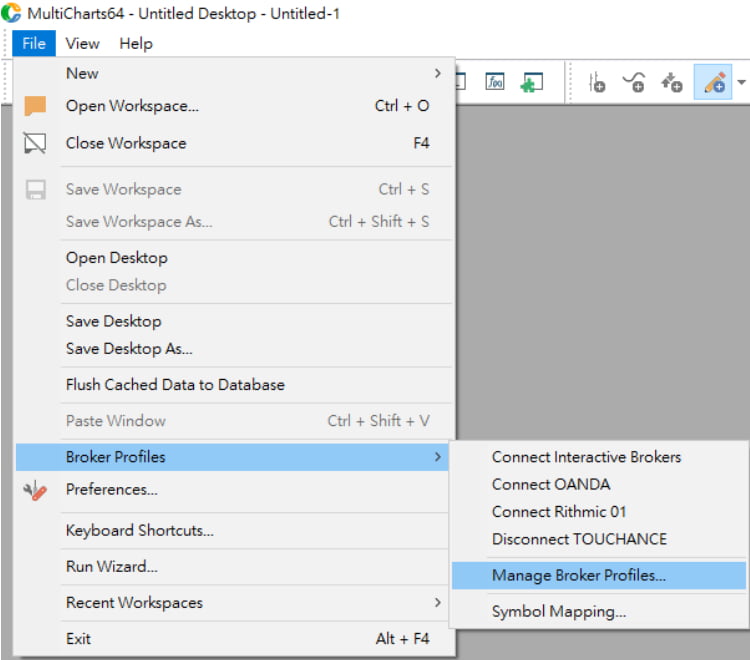Choose Connect Rithmic 01
Viewport: 750px width, 660px height.
599,512
